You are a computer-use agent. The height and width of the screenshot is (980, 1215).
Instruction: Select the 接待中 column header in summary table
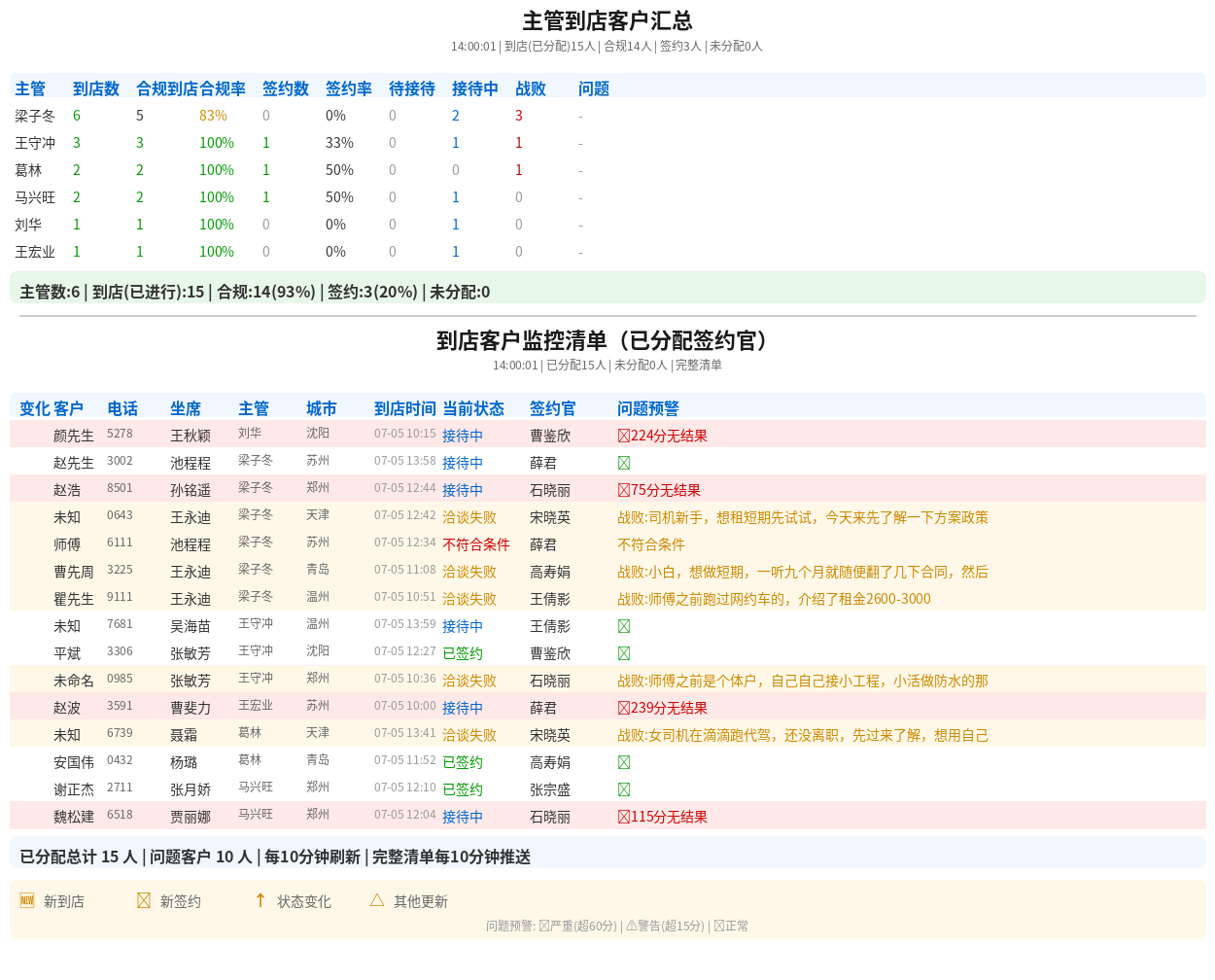(475, 88)
